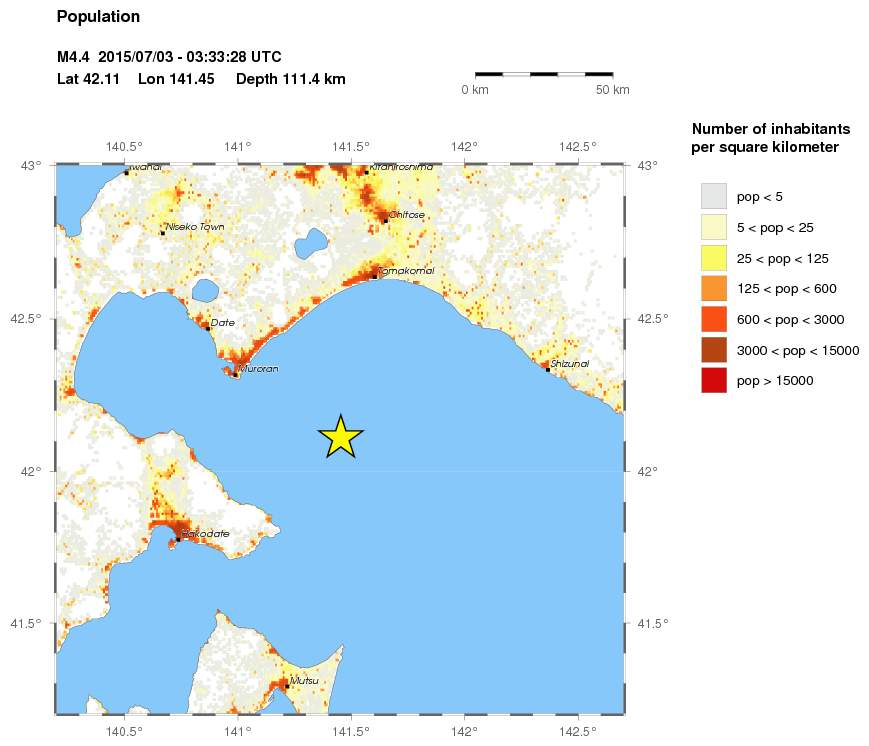Image resolution: width=869 pixels, height=746 pixels.
Task: Click the kilometer scale bar
Action: click(543, 74)
